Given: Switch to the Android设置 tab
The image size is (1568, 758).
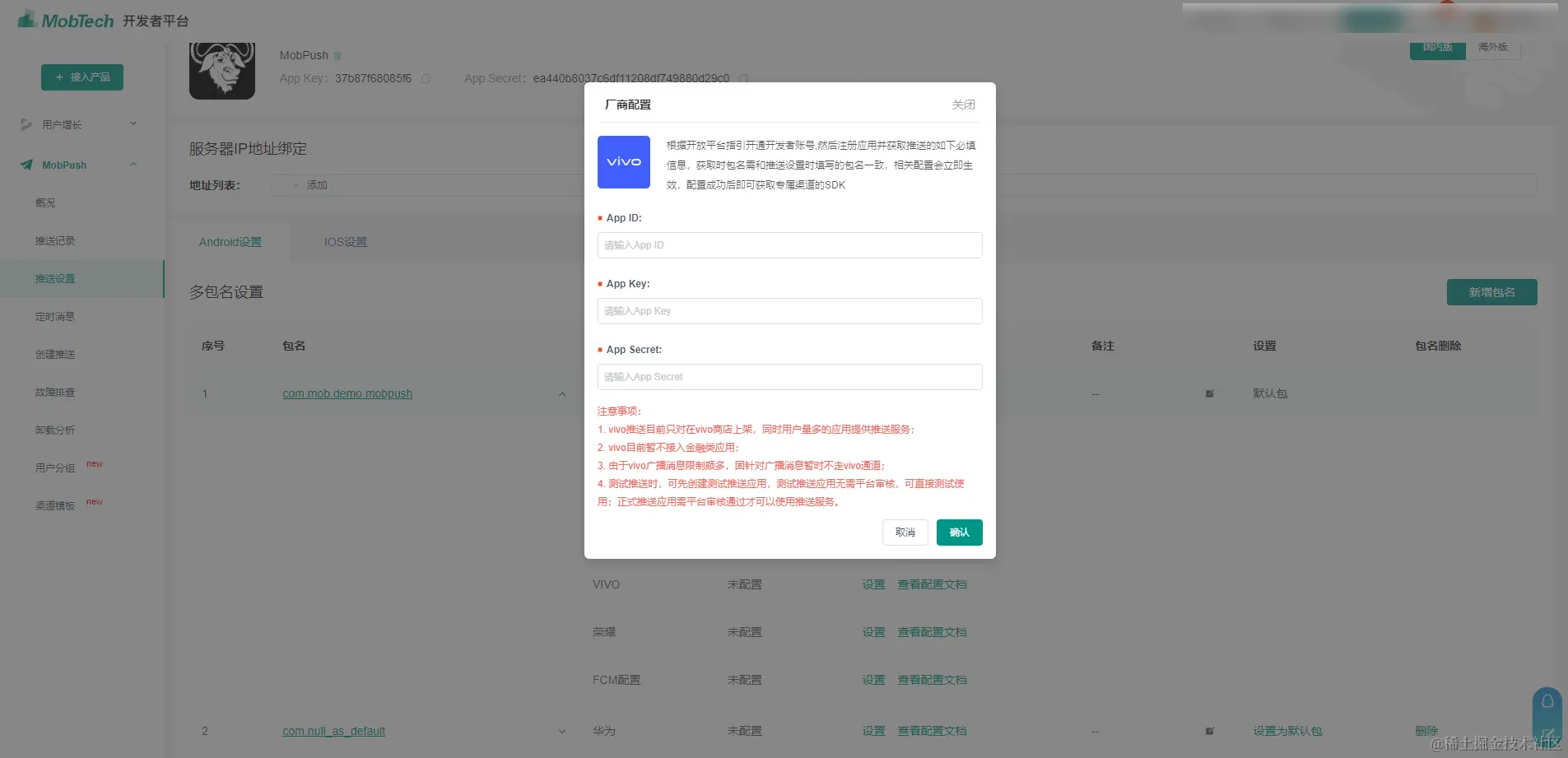Looking at the screenshot, I should pos(230,242).
